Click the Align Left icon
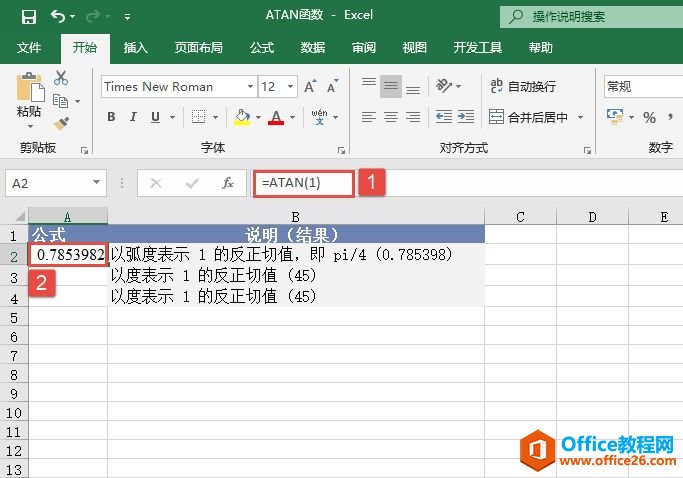This screenshot has width=683, height=478. pos(369,117)
